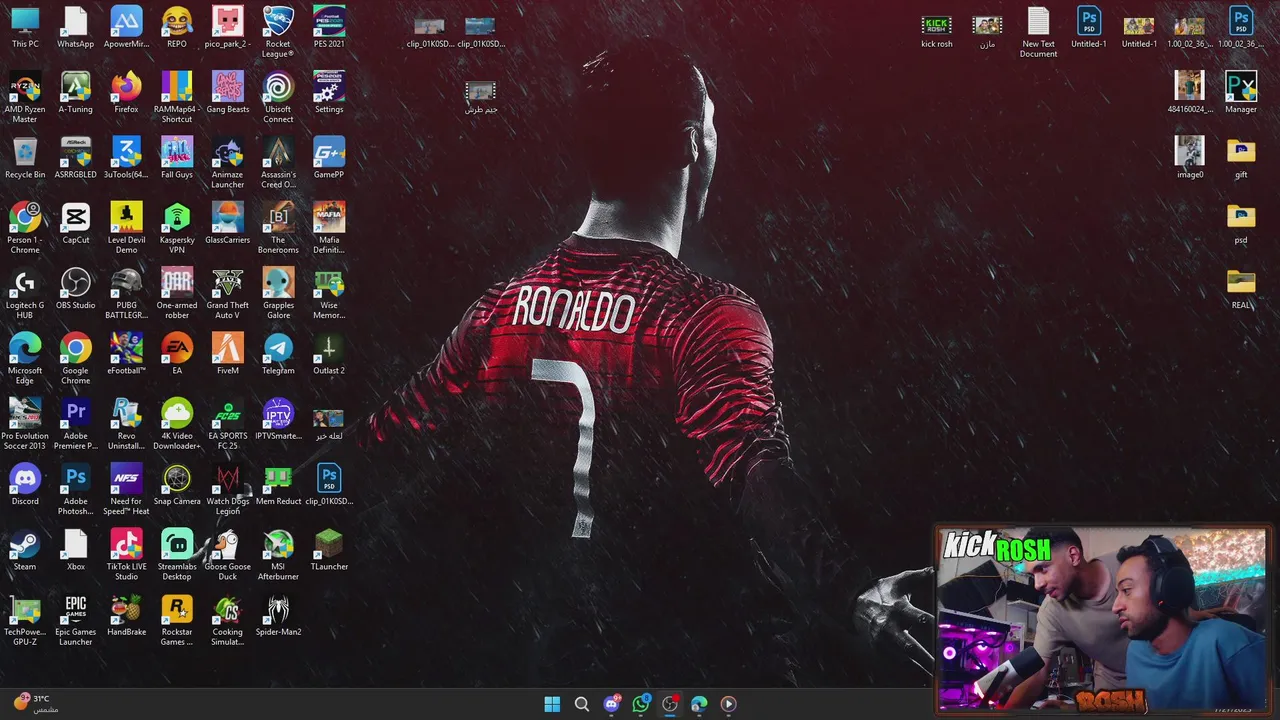This screenshot has width=1280, height=720.
Task: Launch Microsoft Edge desktop icon
Action: 25,359
